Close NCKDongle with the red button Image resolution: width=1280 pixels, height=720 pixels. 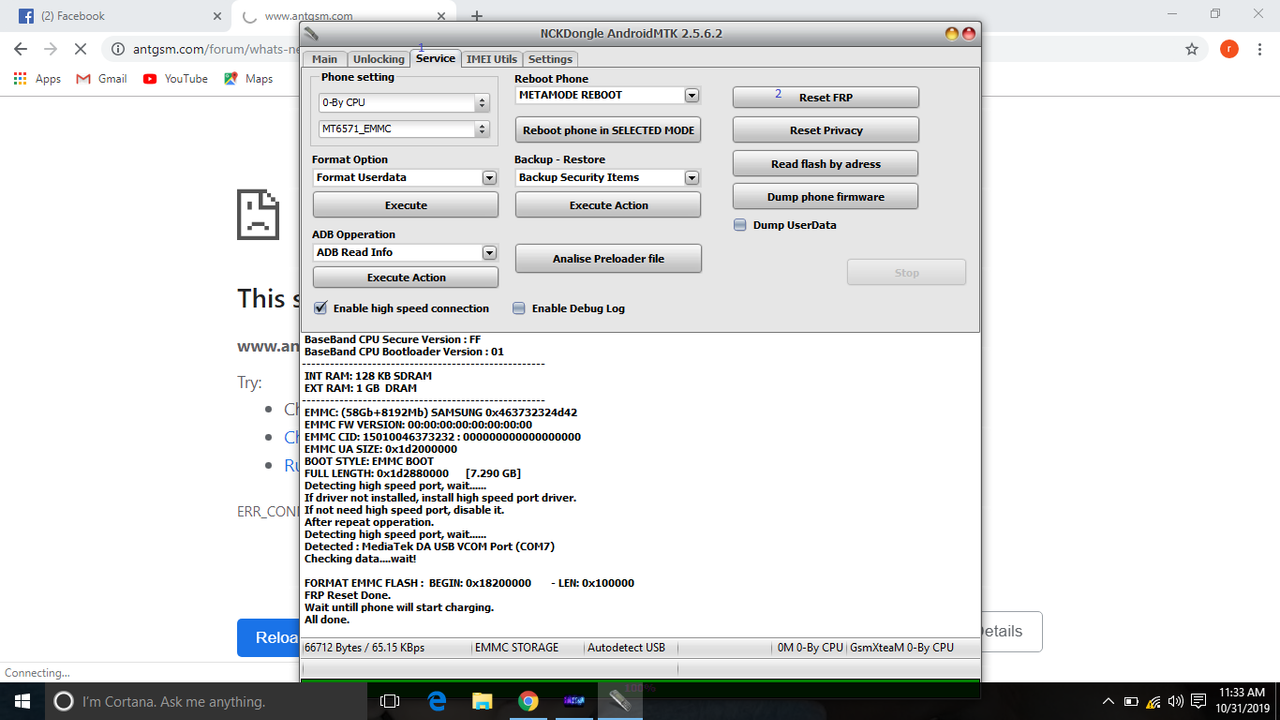(x=968, y=33)
